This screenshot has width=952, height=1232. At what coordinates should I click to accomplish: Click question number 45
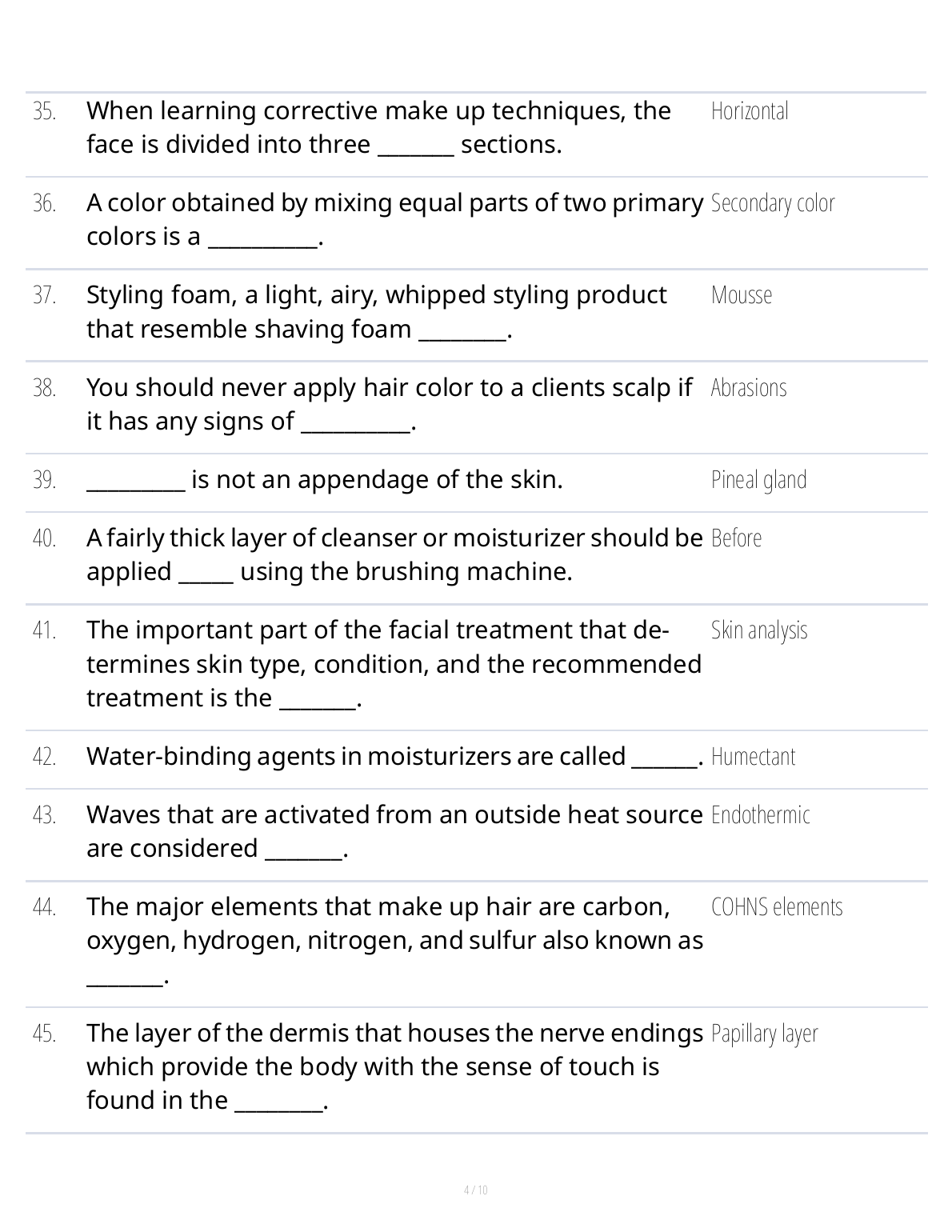45,1034
